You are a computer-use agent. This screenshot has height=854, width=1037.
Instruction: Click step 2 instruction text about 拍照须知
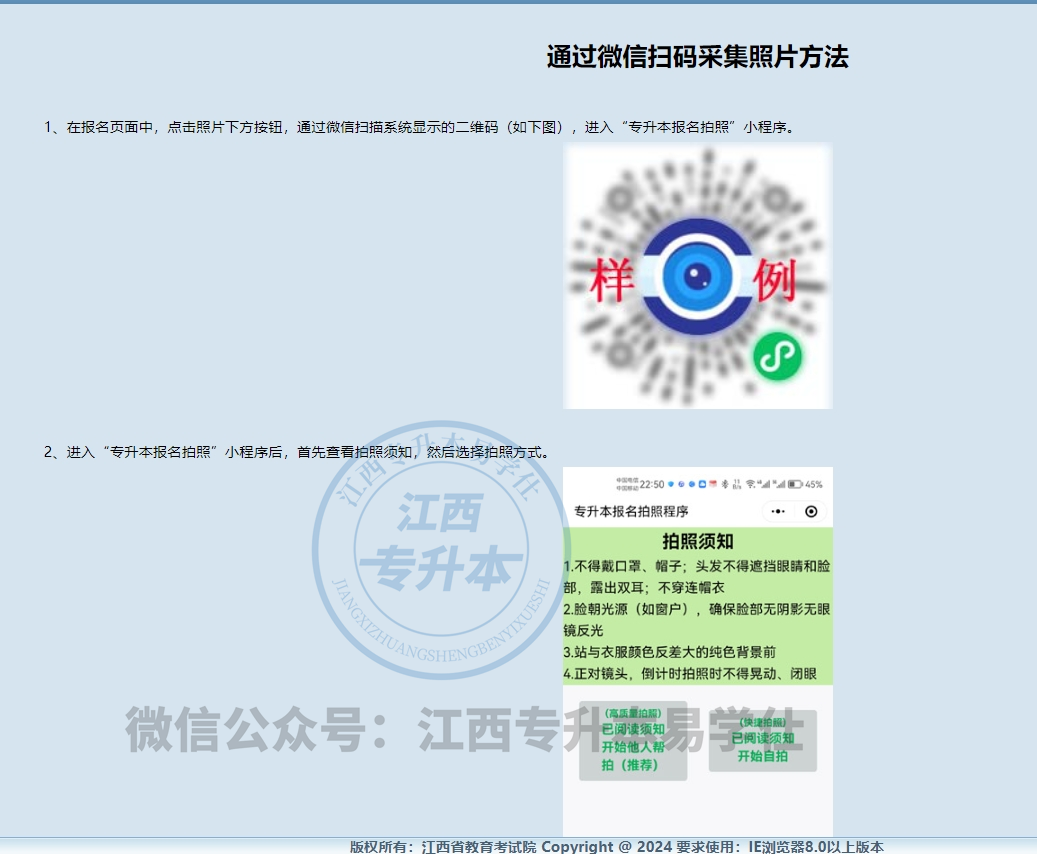(x=298, y=452)
